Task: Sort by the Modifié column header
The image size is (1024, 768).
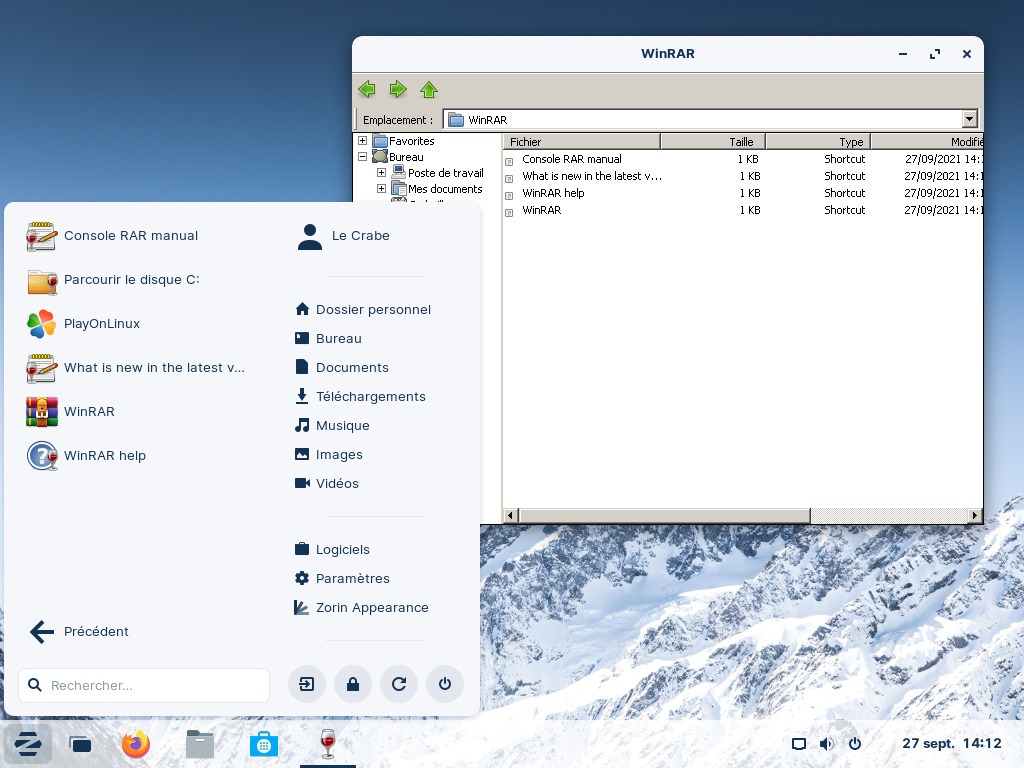Action: pyautogui.click(x=927, y=142)
